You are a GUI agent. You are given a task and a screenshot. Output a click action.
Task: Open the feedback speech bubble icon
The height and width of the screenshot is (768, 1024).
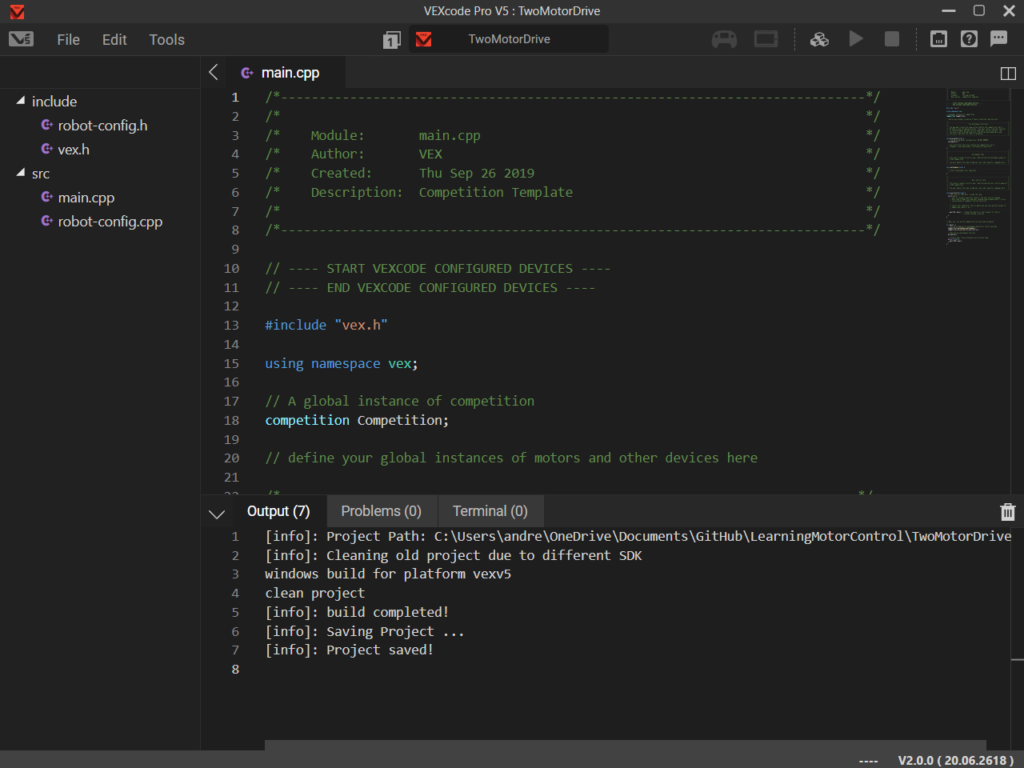pyautogui.click(x=999, y=39)
